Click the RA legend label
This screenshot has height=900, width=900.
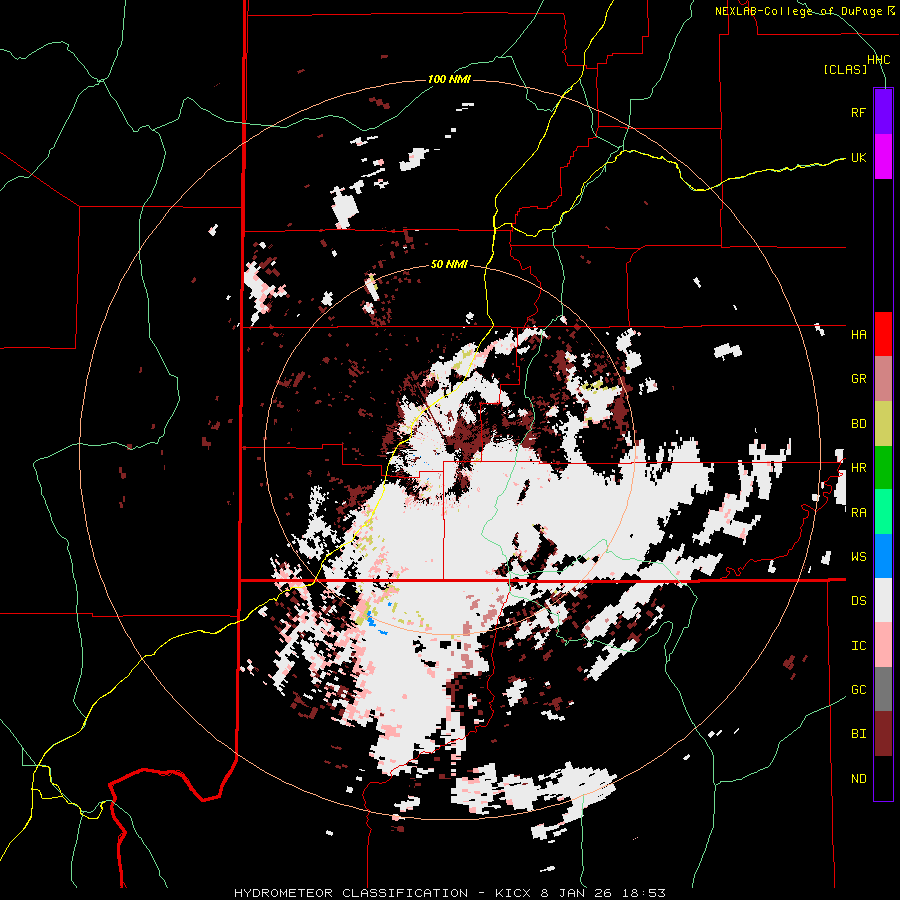pos(858,513)
